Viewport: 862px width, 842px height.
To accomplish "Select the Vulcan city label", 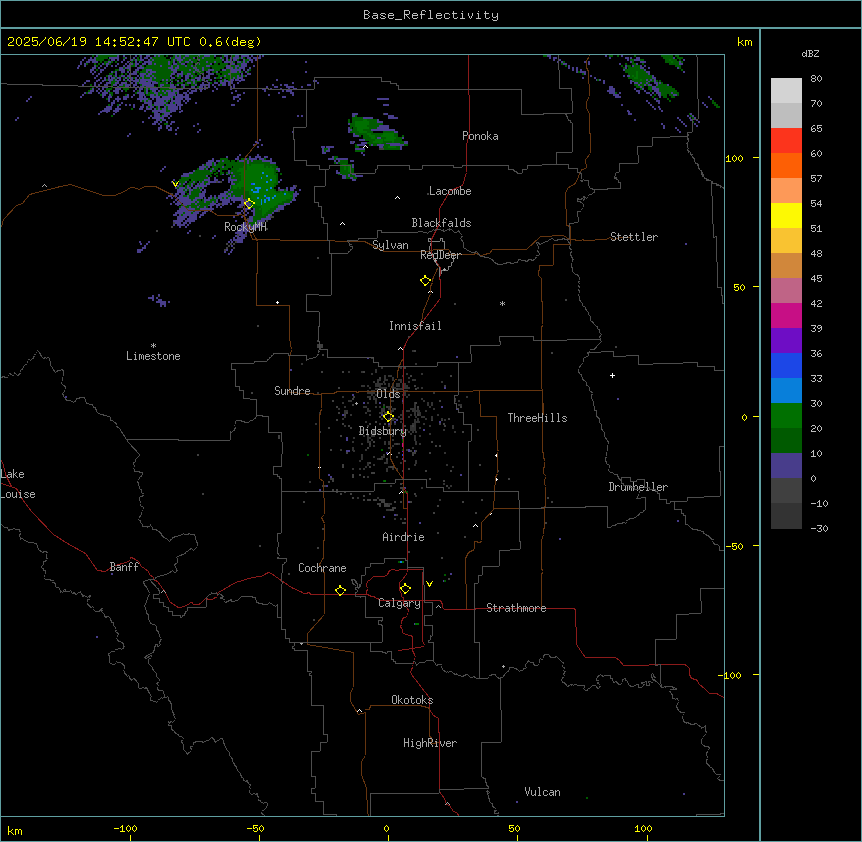I will (x=542, y=792).
